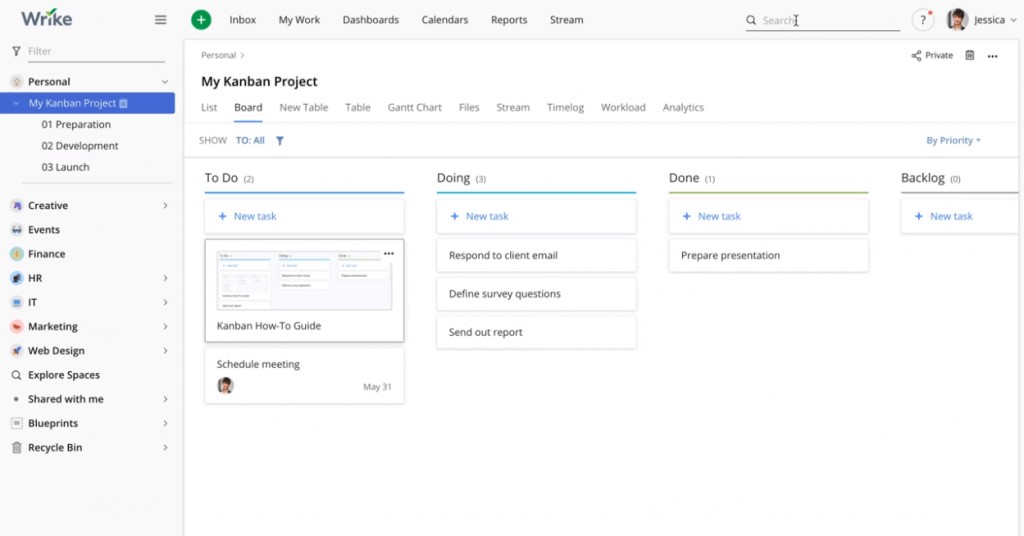Open Kanban How-To Guide card thumbnail
This screenshot has height=536, width=1024.
304,280
